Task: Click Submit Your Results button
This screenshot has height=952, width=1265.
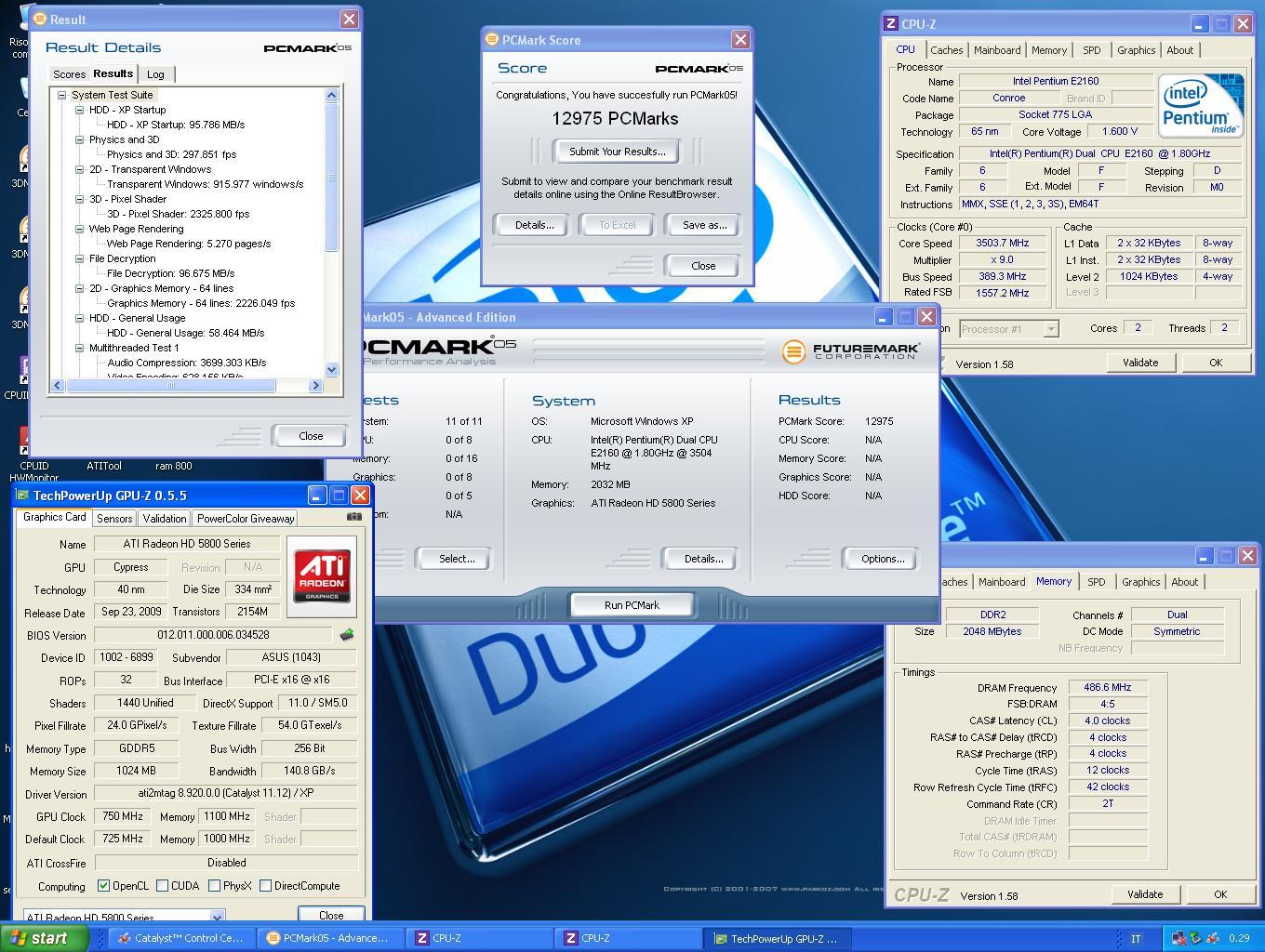Action: (617, 152)
